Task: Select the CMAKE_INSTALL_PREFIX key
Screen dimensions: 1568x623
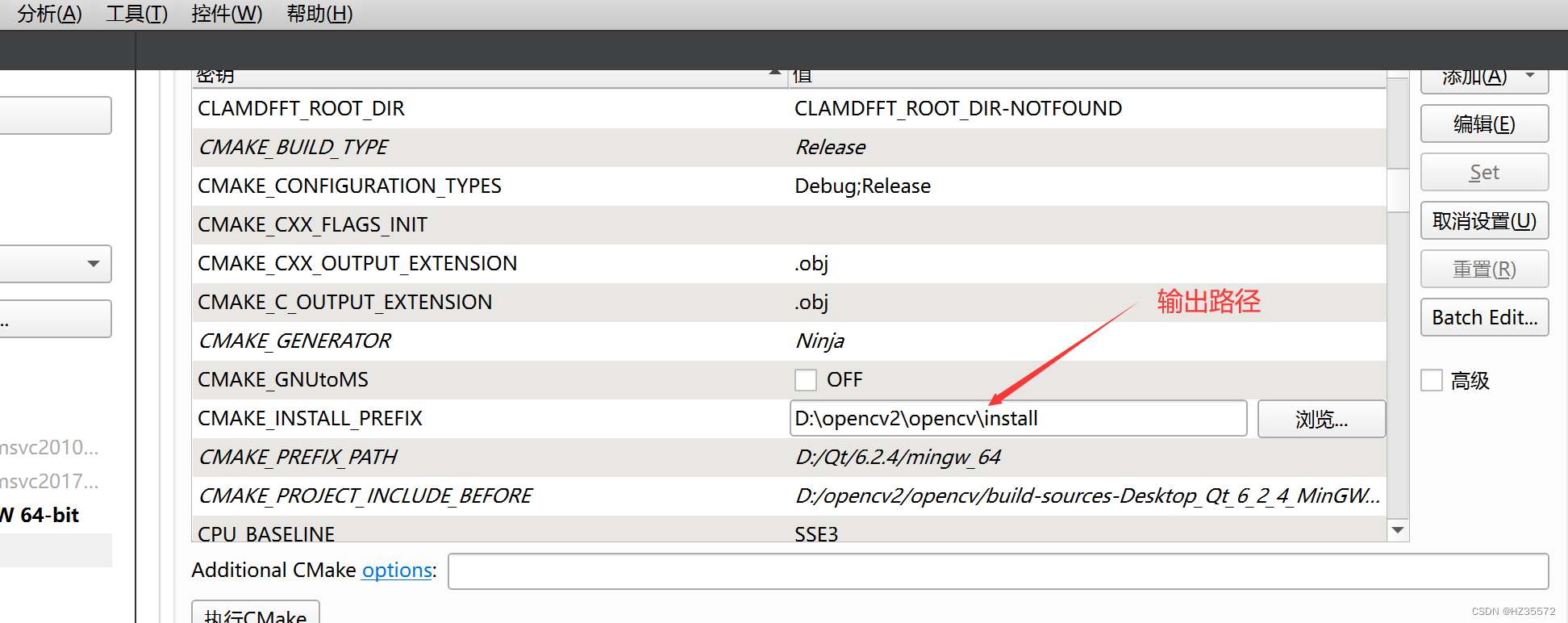Action: click(310, 418)
